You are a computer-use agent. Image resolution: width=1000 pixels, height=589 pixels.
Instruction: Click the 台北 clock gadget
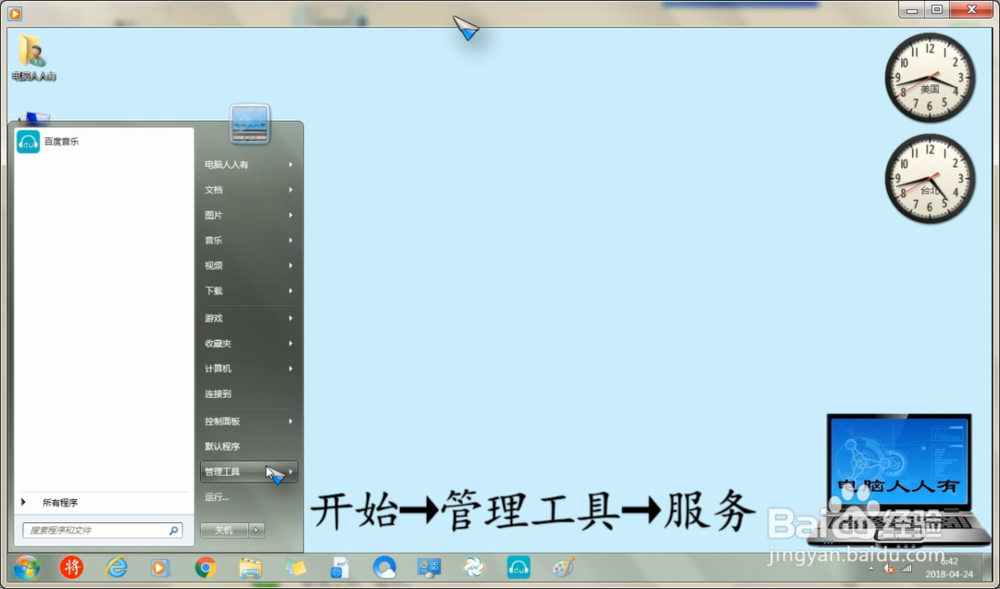click(x=930, y=178)
